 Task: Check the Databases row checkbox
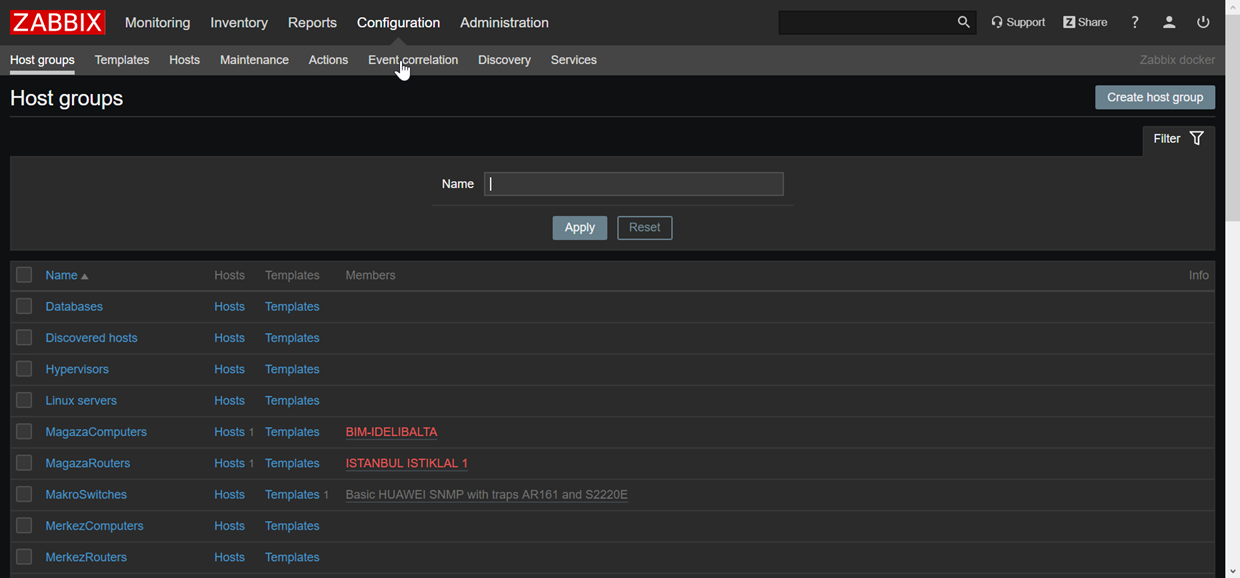[24, 307]
